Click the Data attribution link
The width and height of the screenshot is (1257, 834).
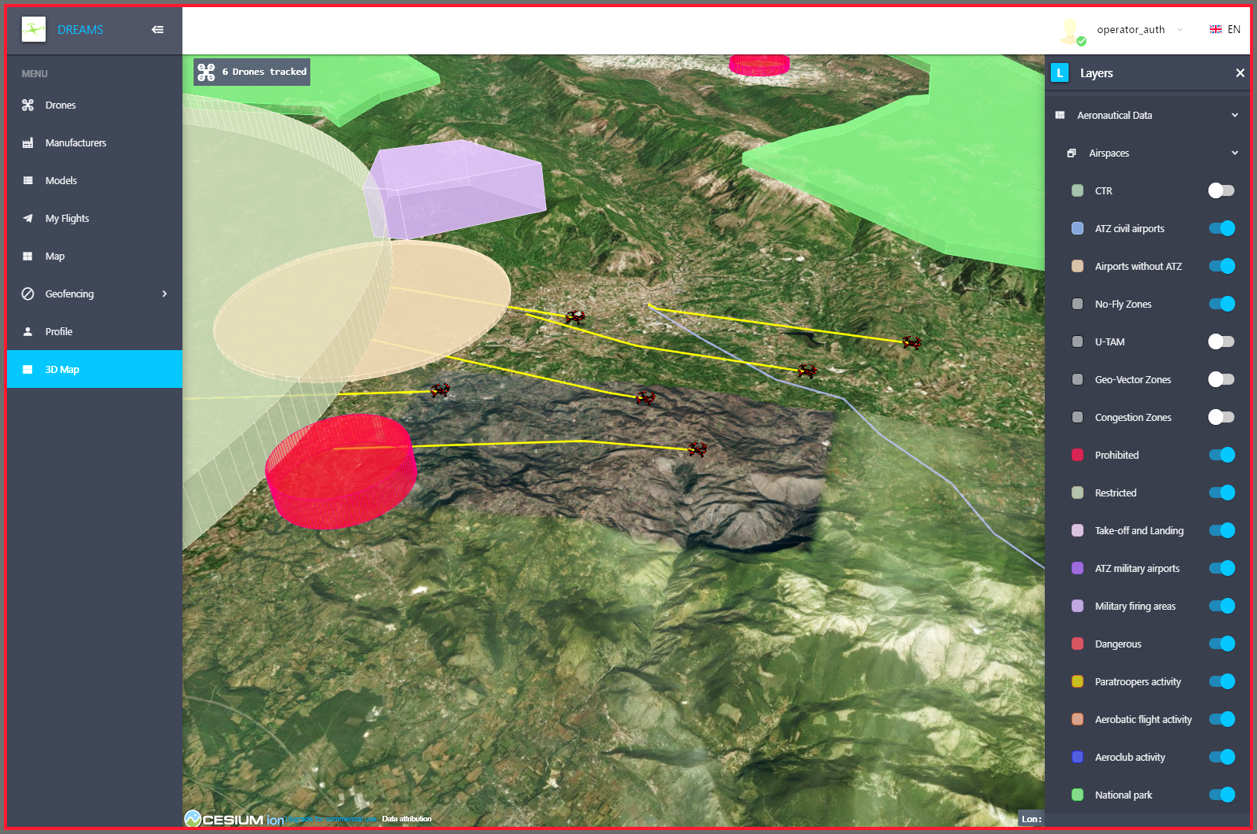click(407, 819)
